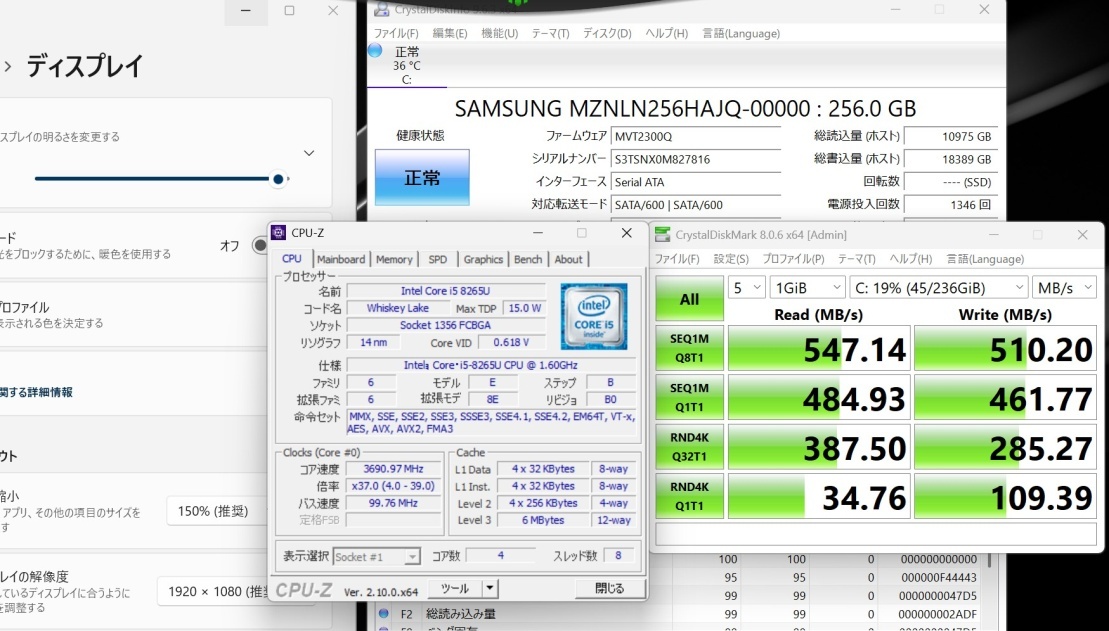Open the MB/s unit dropdown
Viewport: 1109px width, 631px height.
click(x=1064, y=287)
